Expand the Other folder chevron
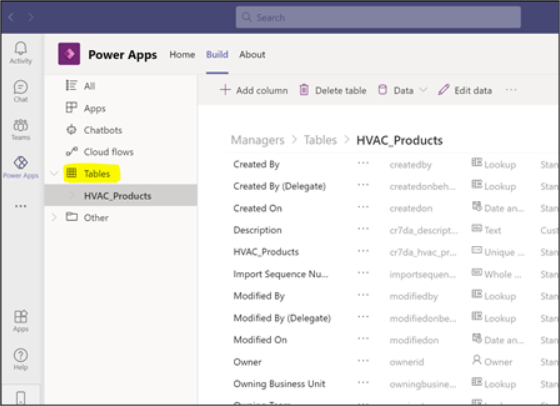560x406 pixels. (x=54, y=217)
